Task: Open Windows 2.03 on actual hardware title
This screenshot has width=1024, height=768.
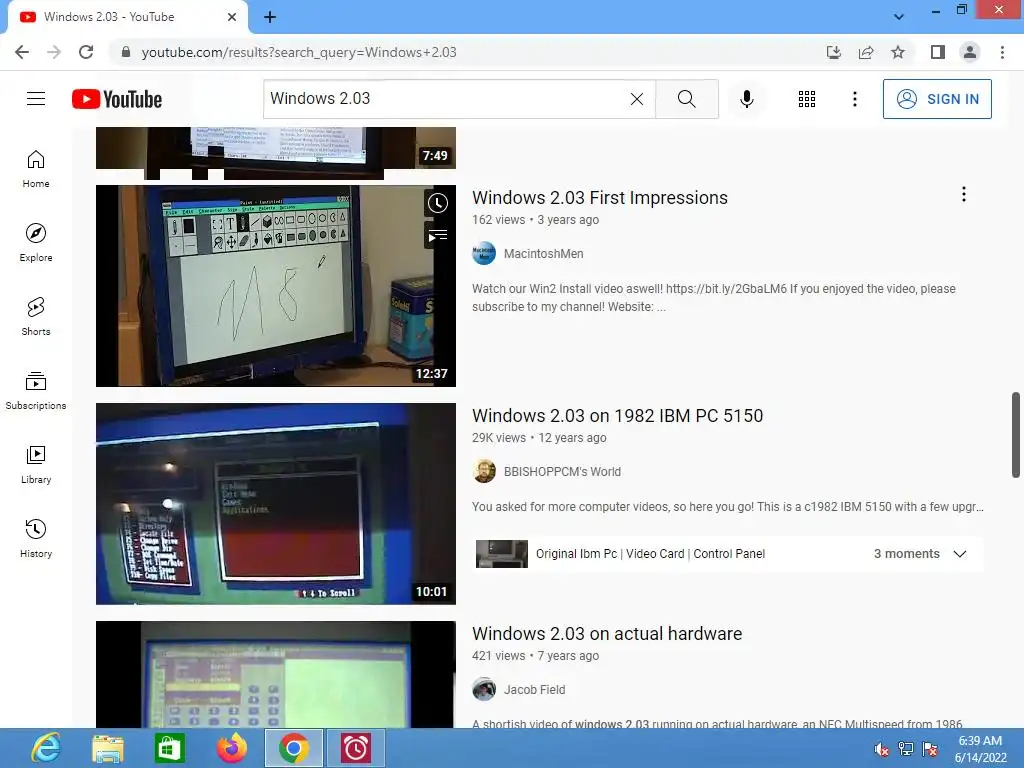Action: [x=607, y=634]
